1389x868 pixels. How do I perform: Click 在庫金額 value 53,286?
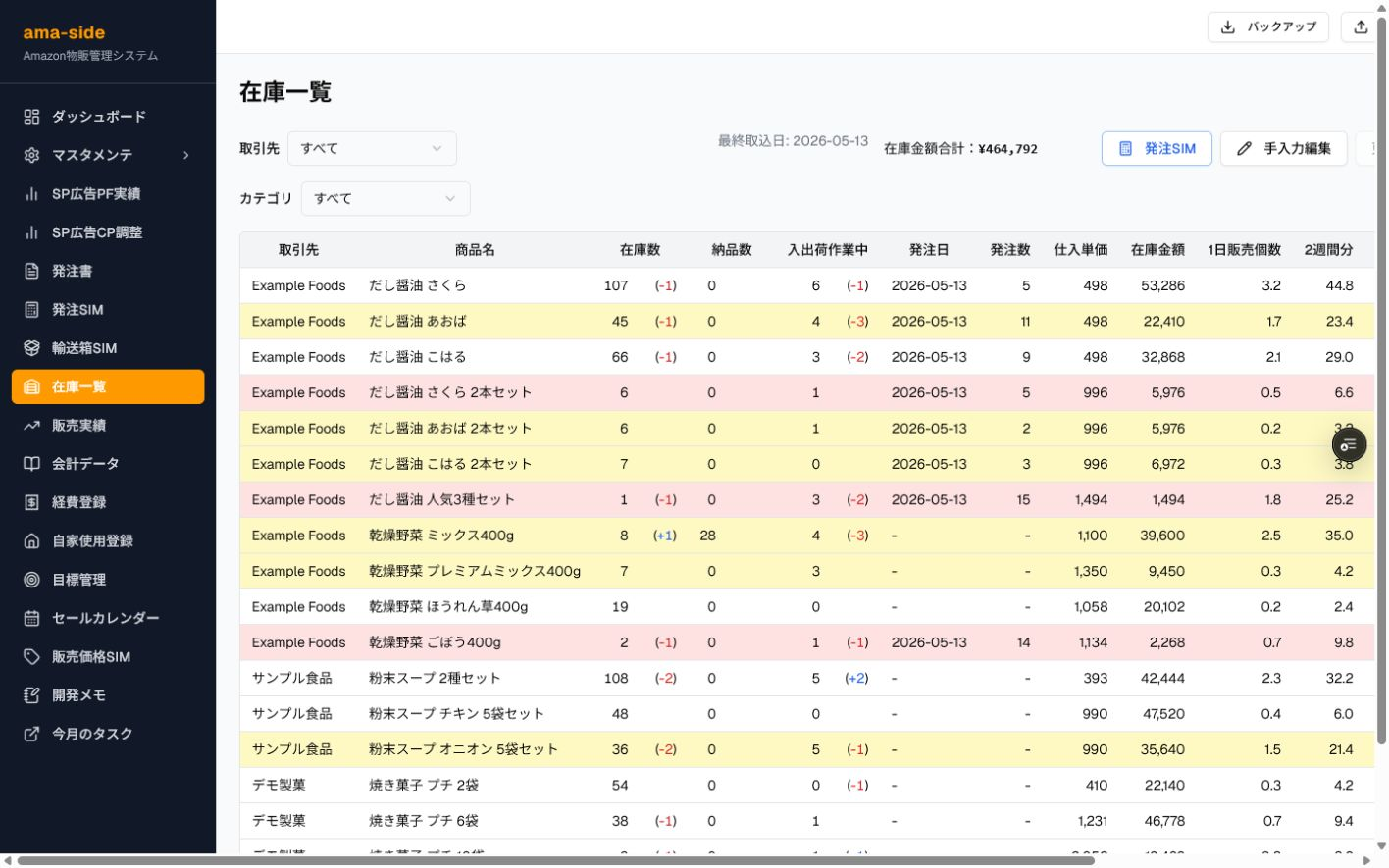(1162, 285)
